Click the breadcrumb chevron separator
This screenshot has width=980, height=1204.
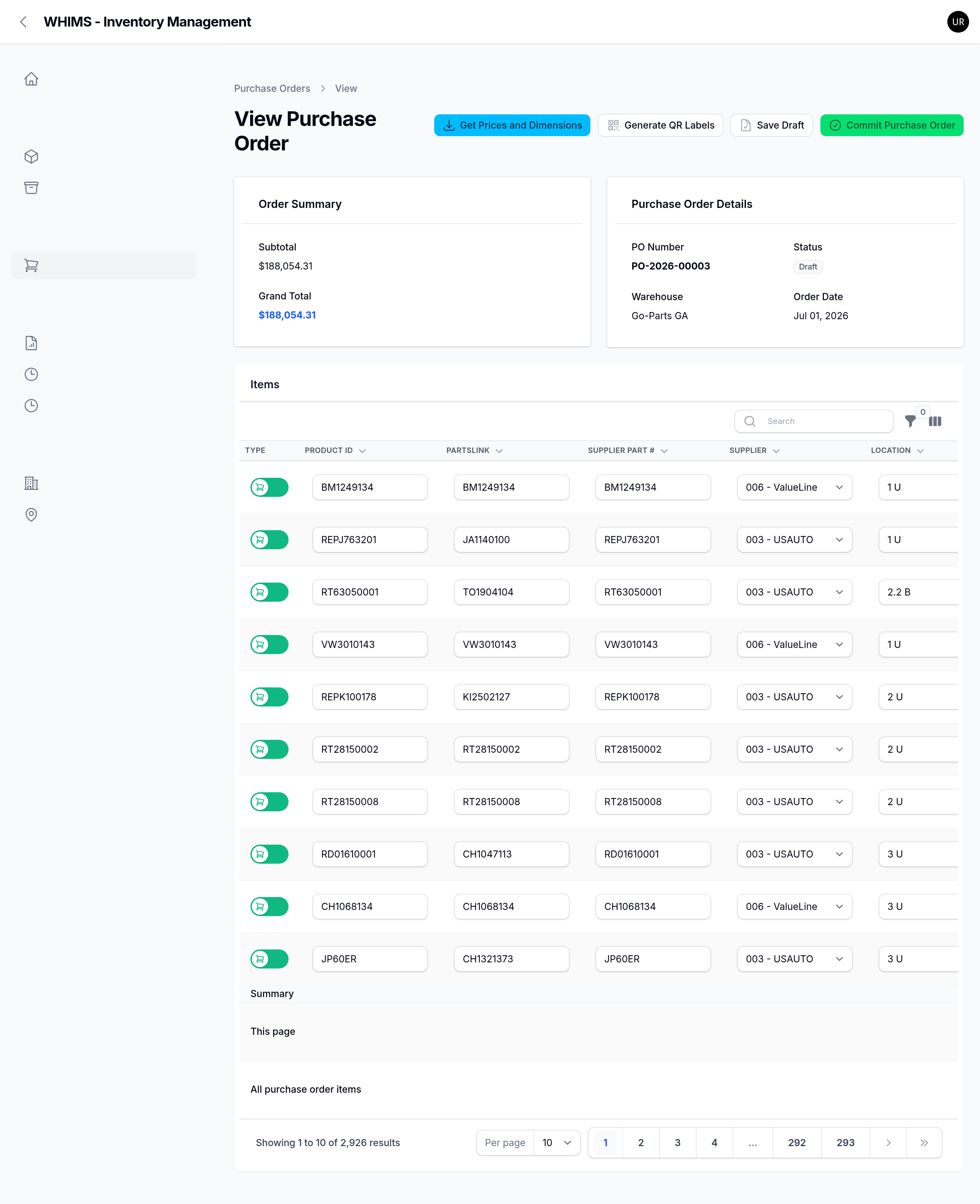[x=323, y=88]
